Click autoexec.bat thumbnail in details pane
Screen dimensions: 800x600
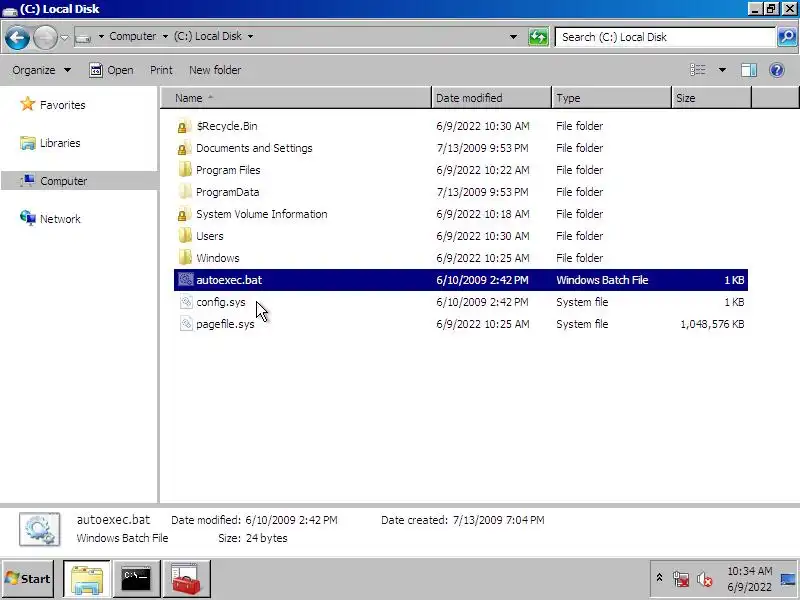tap(39, 530)
